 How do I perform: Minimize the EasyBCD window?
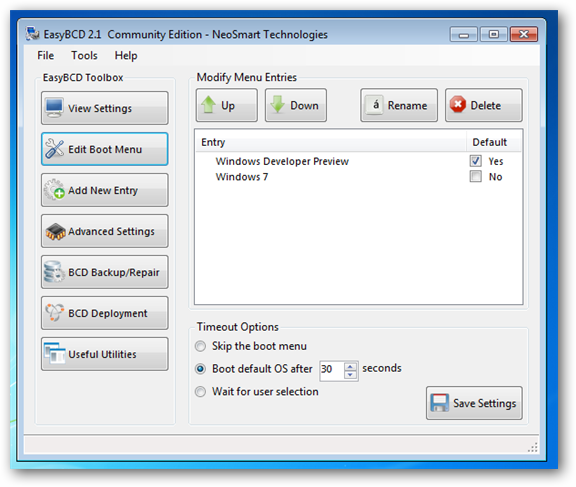[464, 35]
